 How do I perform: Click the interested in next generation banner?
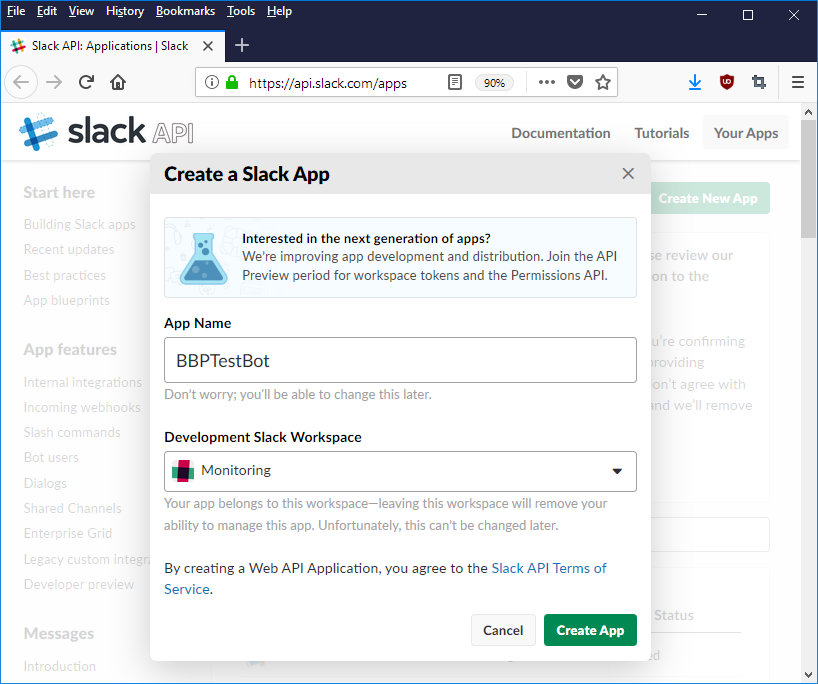click(x=400, y=257)
